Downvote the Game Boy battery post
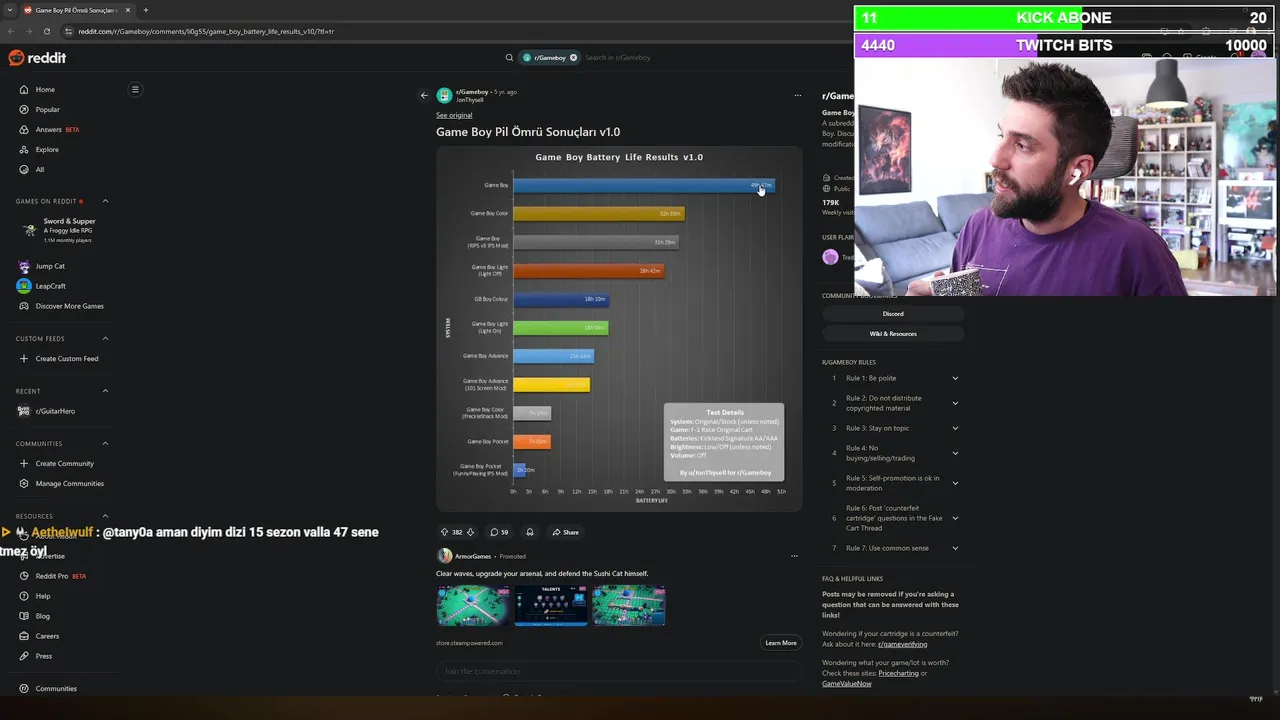 [470, 532]
